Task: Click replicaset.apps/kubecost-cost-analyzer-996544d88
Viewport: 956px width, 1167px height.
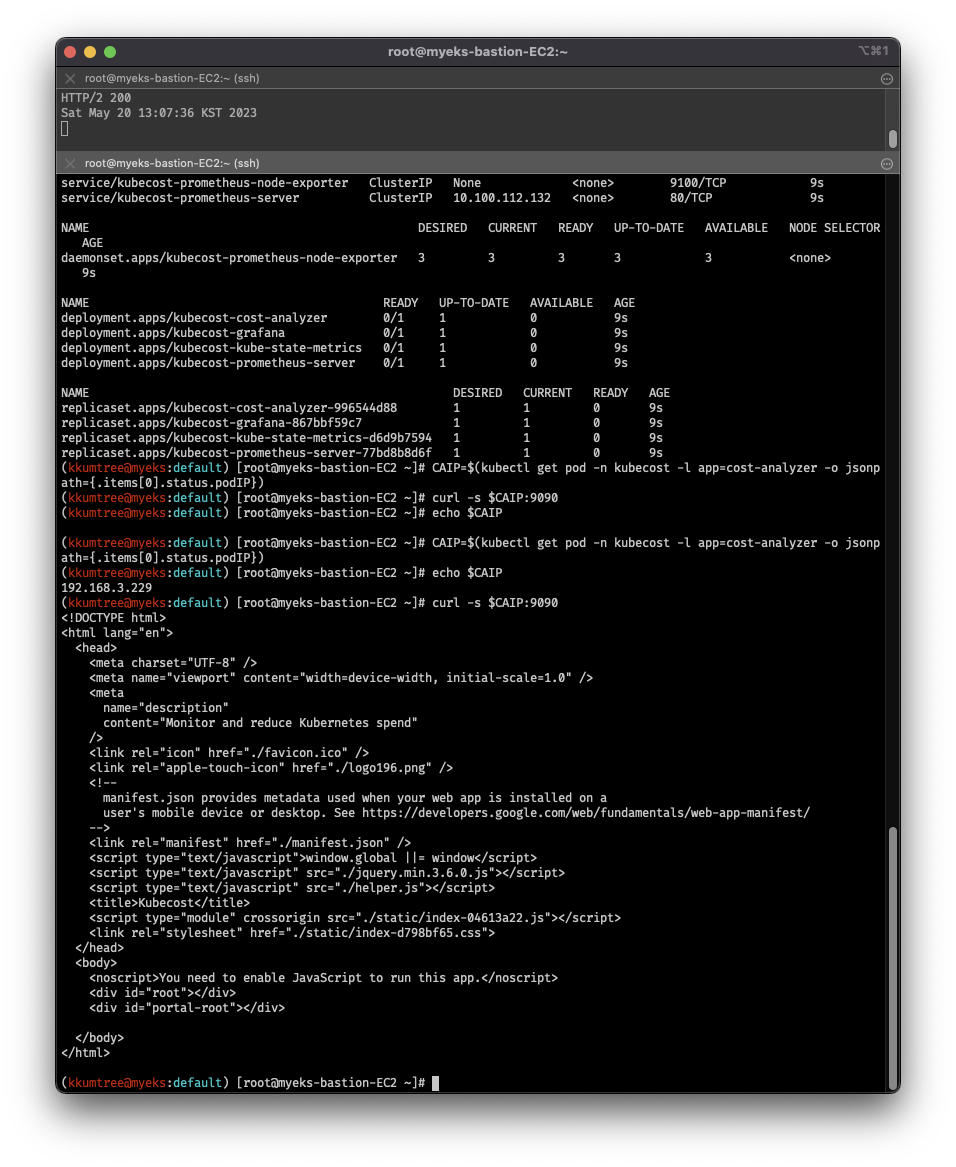Action: tap(229, 408)
